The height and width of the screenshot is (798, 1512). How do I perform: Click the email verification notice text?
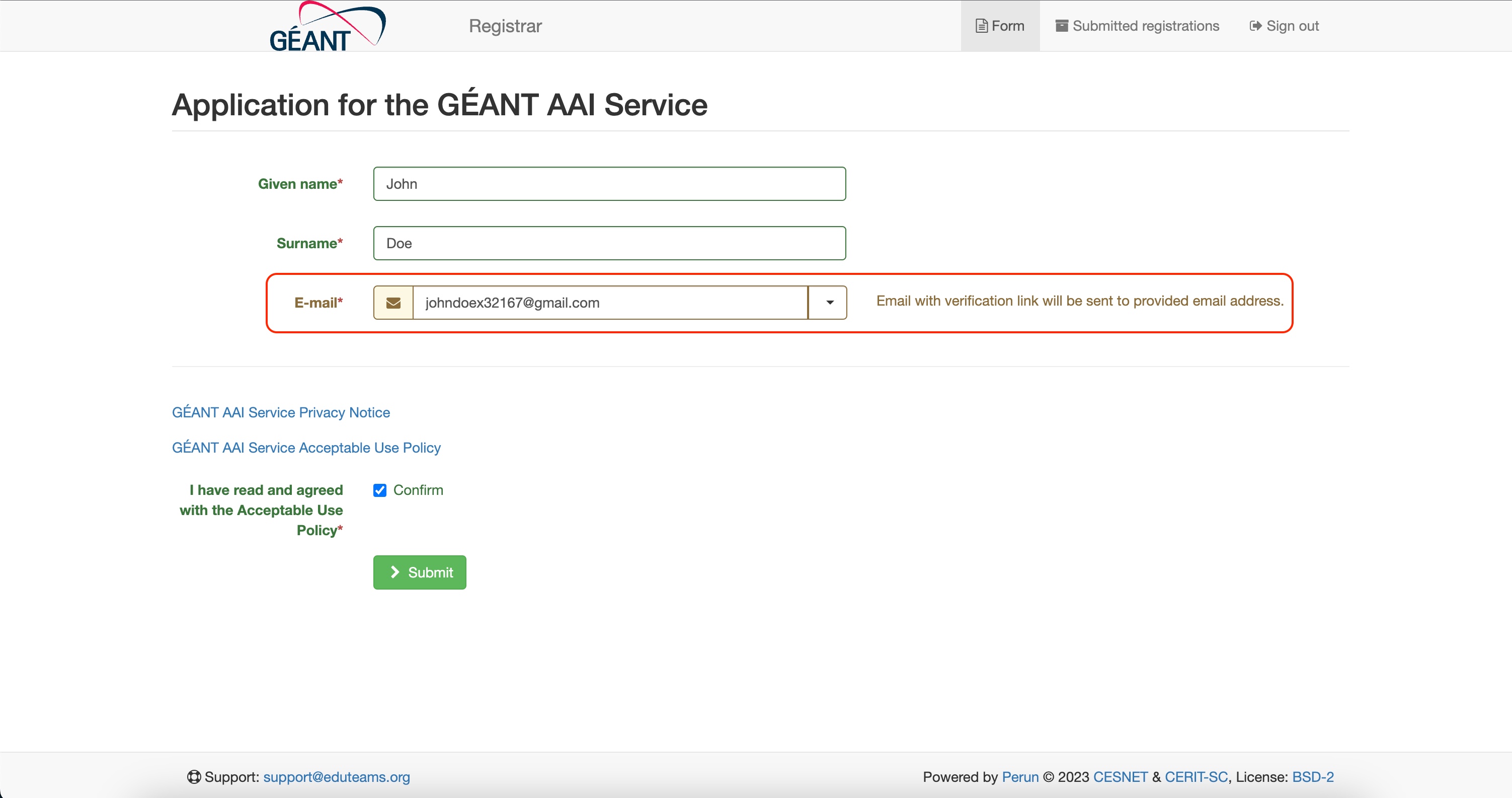click(x=1079, y=301)
